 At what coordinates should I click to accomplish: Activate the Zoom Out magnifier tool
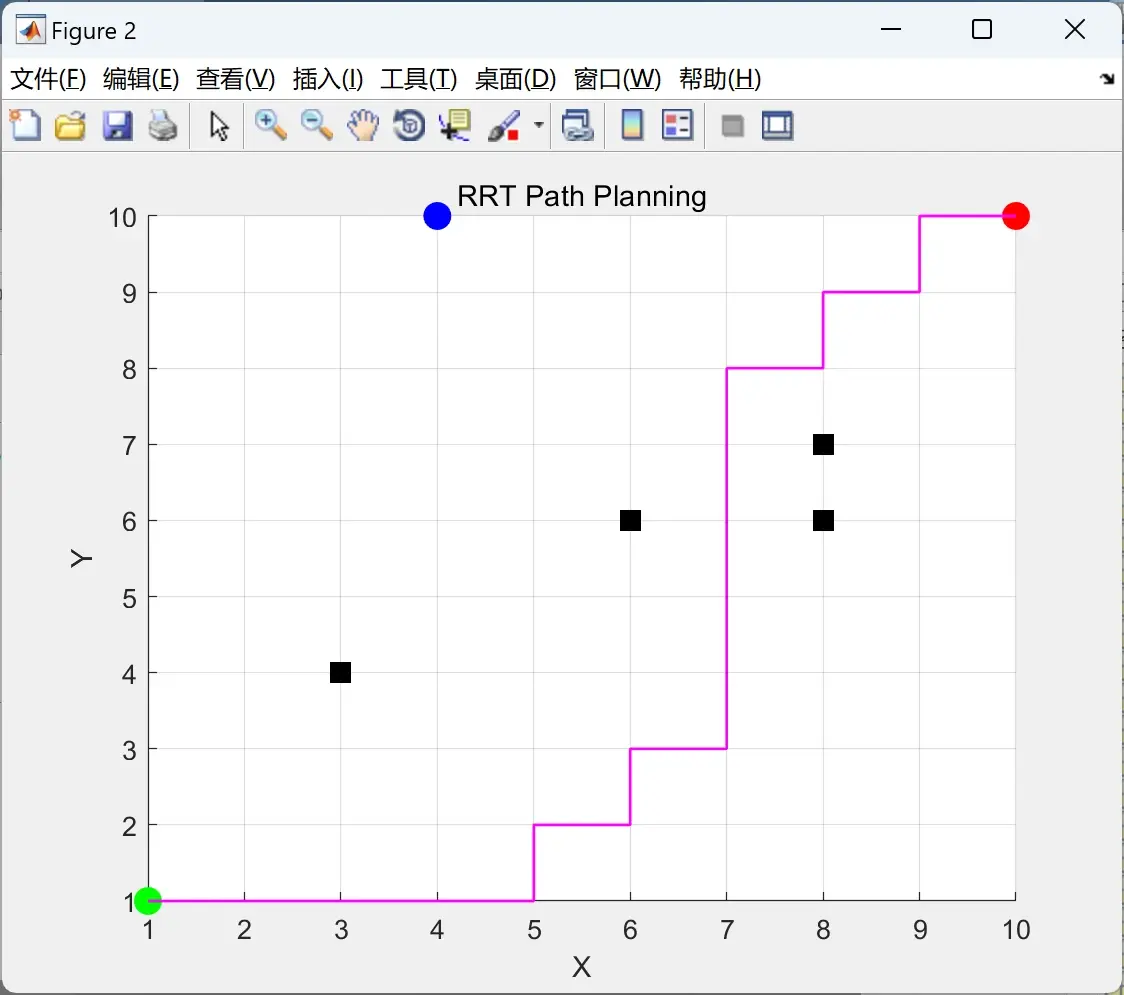point(316,125)
